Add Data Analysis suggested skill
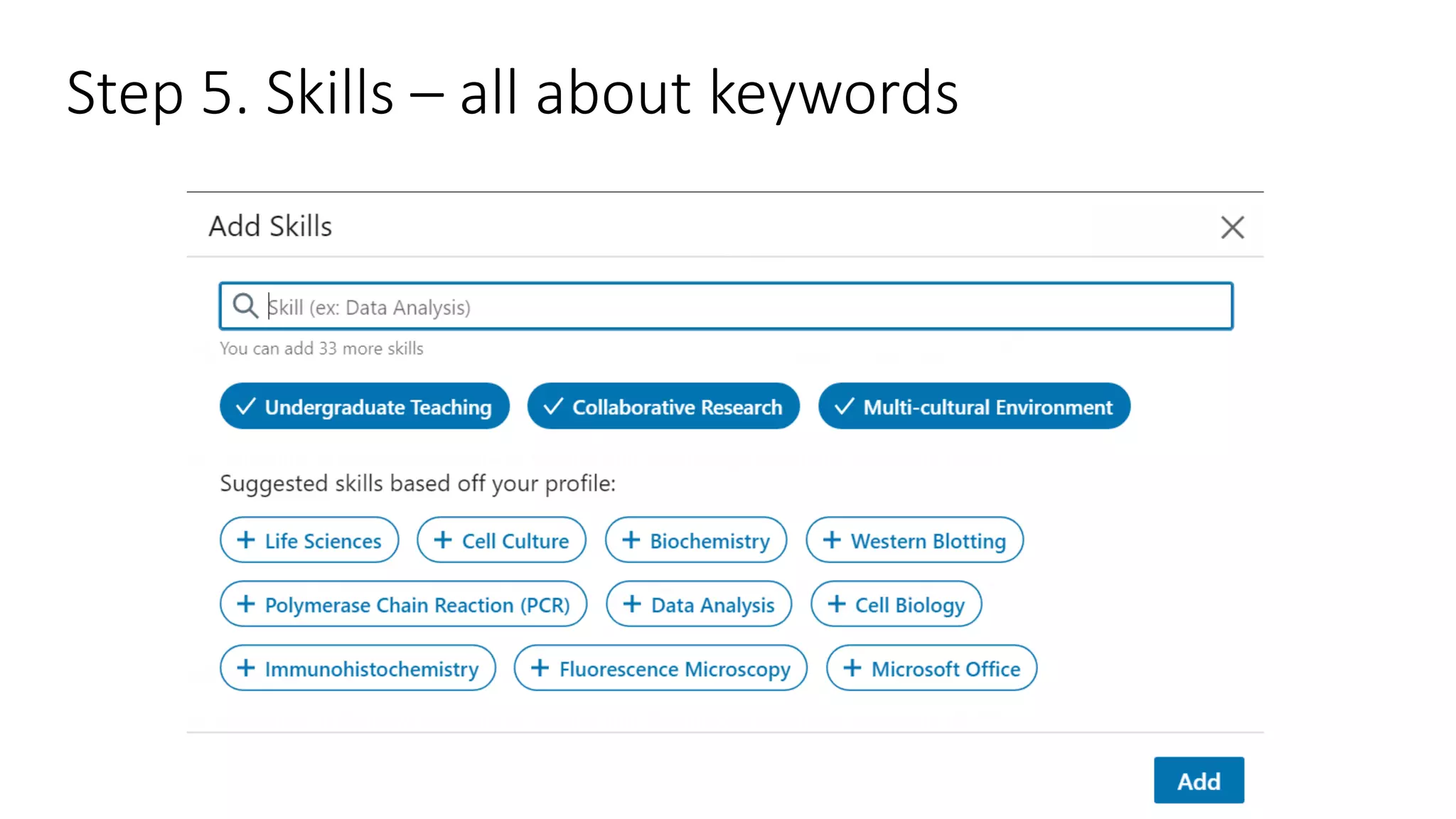This screenshot has width=1456, height=819. coord(699,604)
